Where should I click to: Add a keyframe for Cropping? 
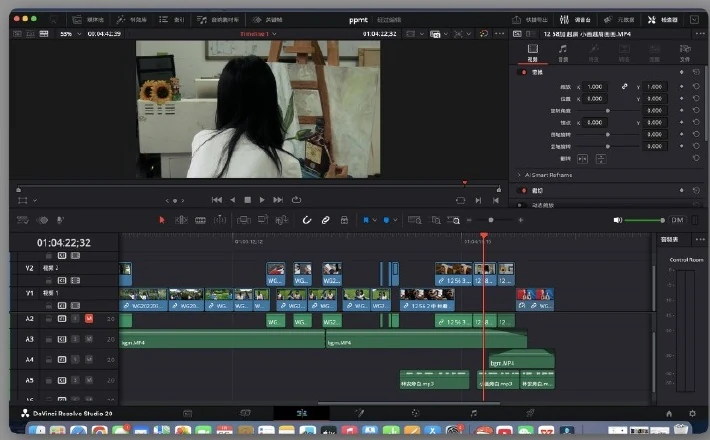coord(681,191)
